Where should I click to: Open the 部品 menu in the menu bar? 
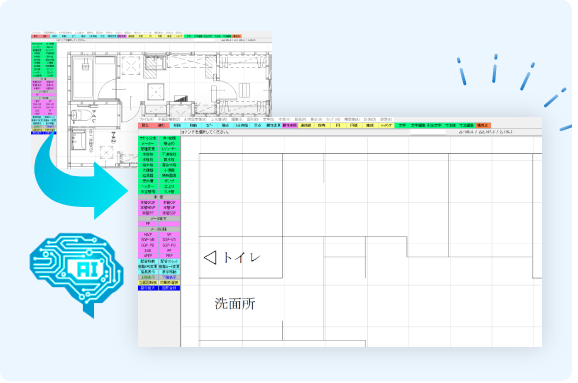pyautogui.click(x=301, y=119)
